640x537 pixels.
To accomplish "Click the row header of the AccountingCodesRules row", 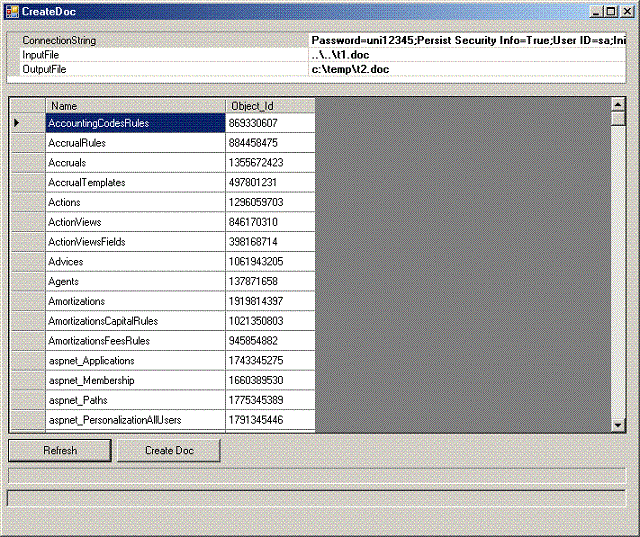I will point(28,123).
